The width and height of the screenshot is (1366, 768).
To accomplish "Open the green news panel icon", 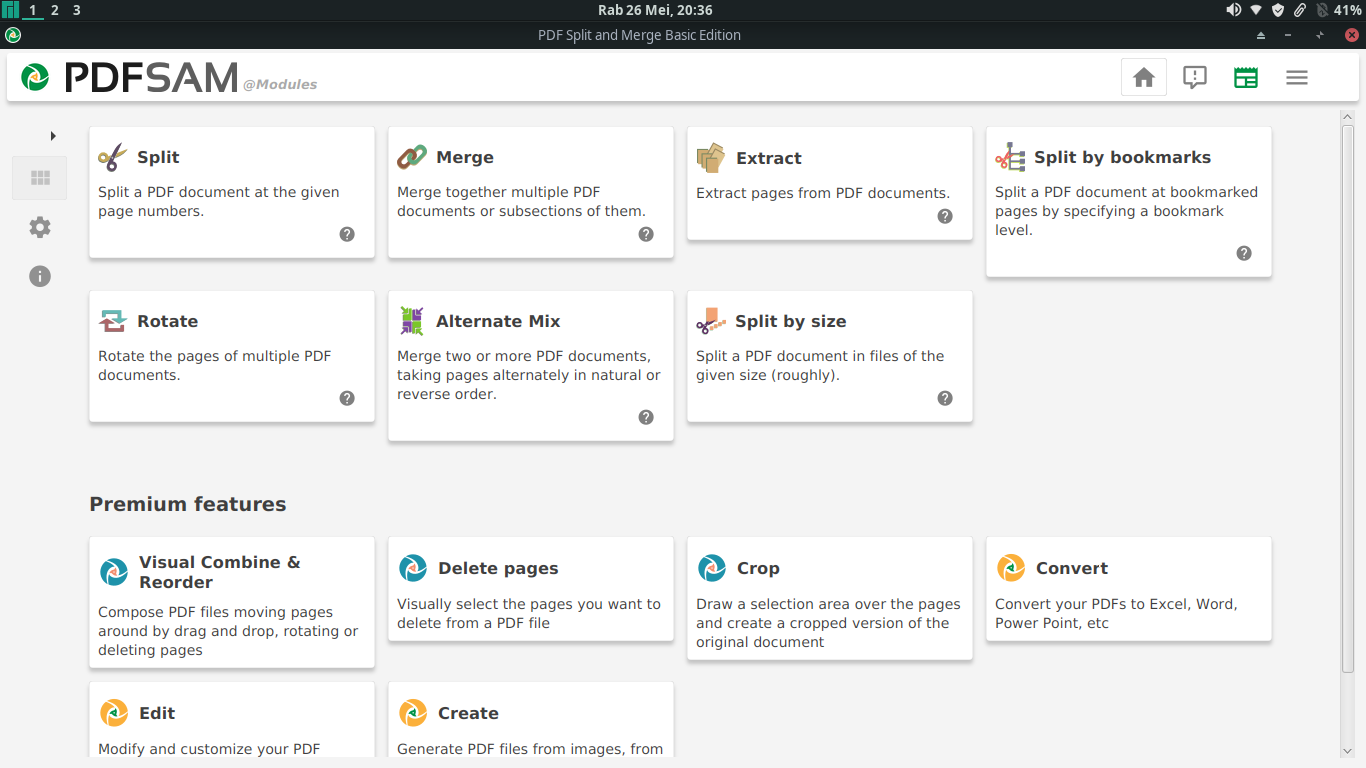I will [x=1246, y=77].
